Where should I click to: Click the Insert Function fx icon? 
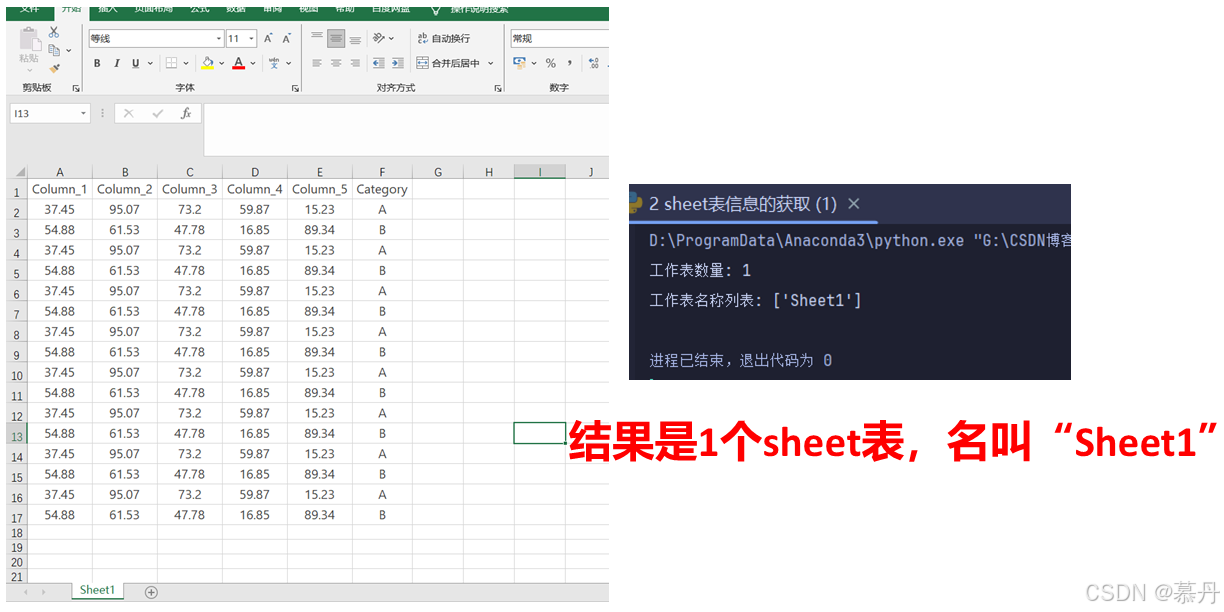pyautogui.click(x=187, y=113)
